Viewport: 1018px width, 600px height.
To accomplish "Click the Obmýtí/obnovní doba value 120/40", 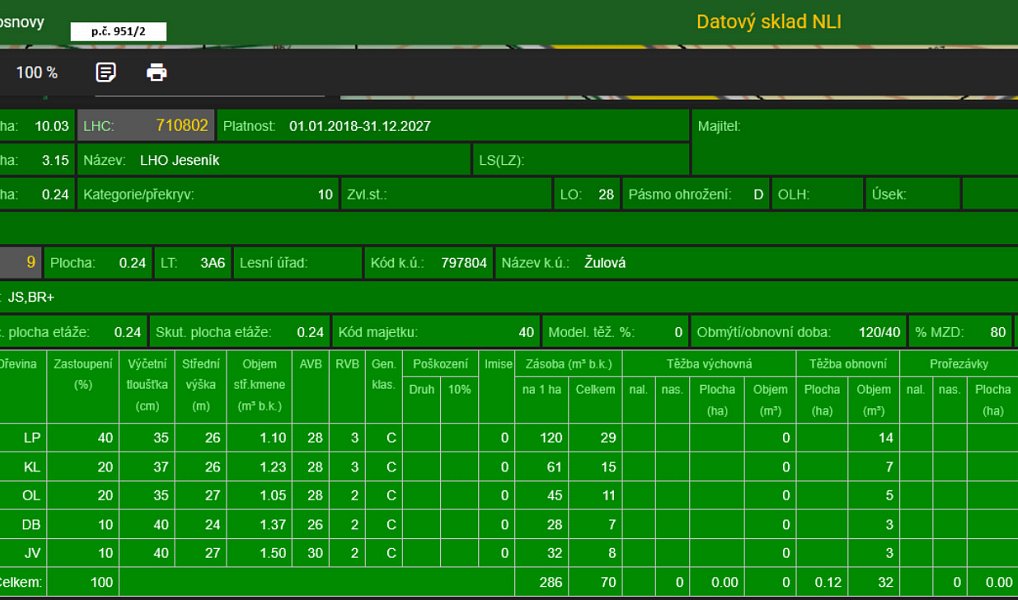I will click(x=879, y=332).
